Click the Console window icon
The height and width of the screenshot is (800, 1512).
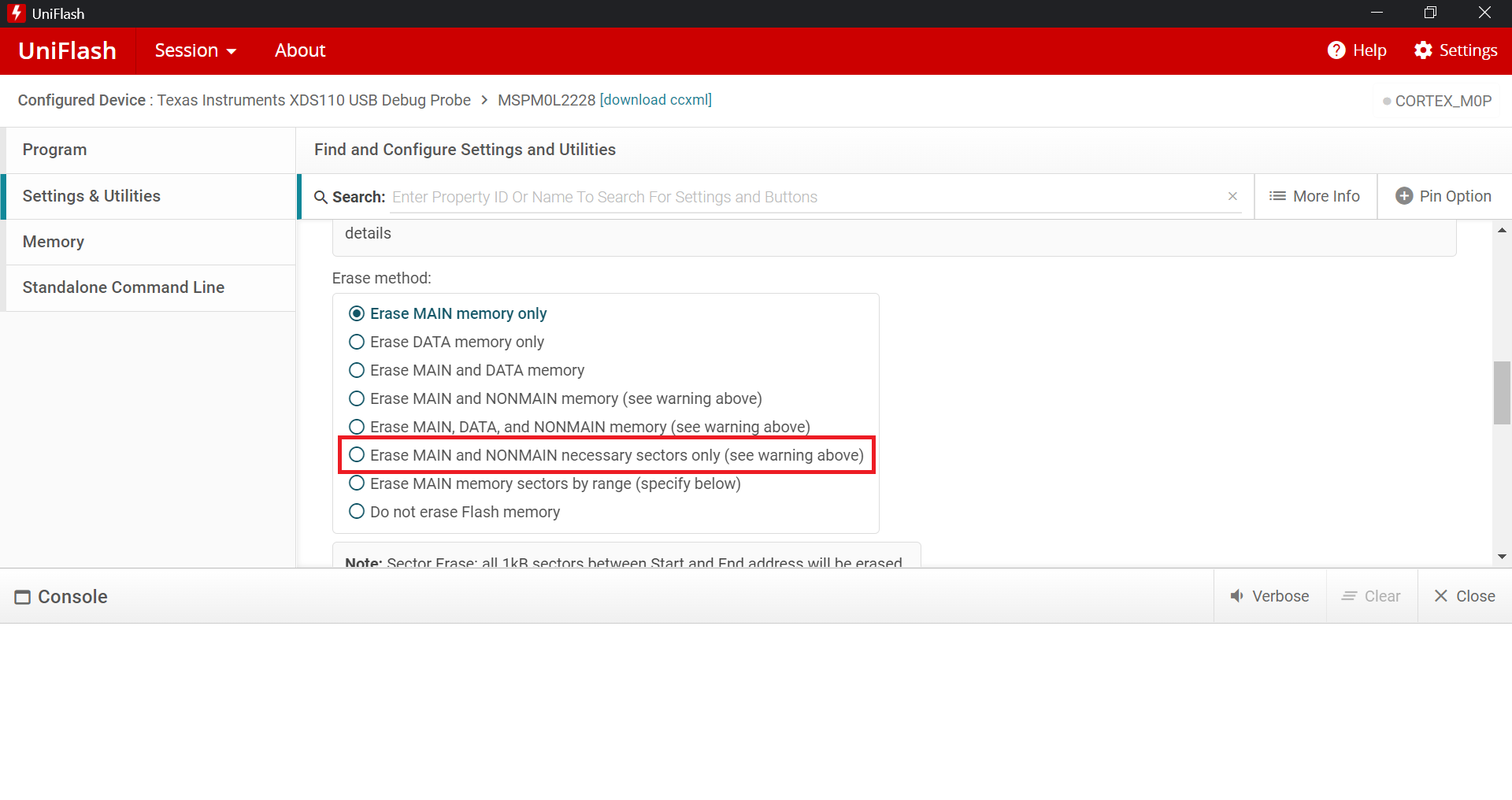tap(23, 597)
